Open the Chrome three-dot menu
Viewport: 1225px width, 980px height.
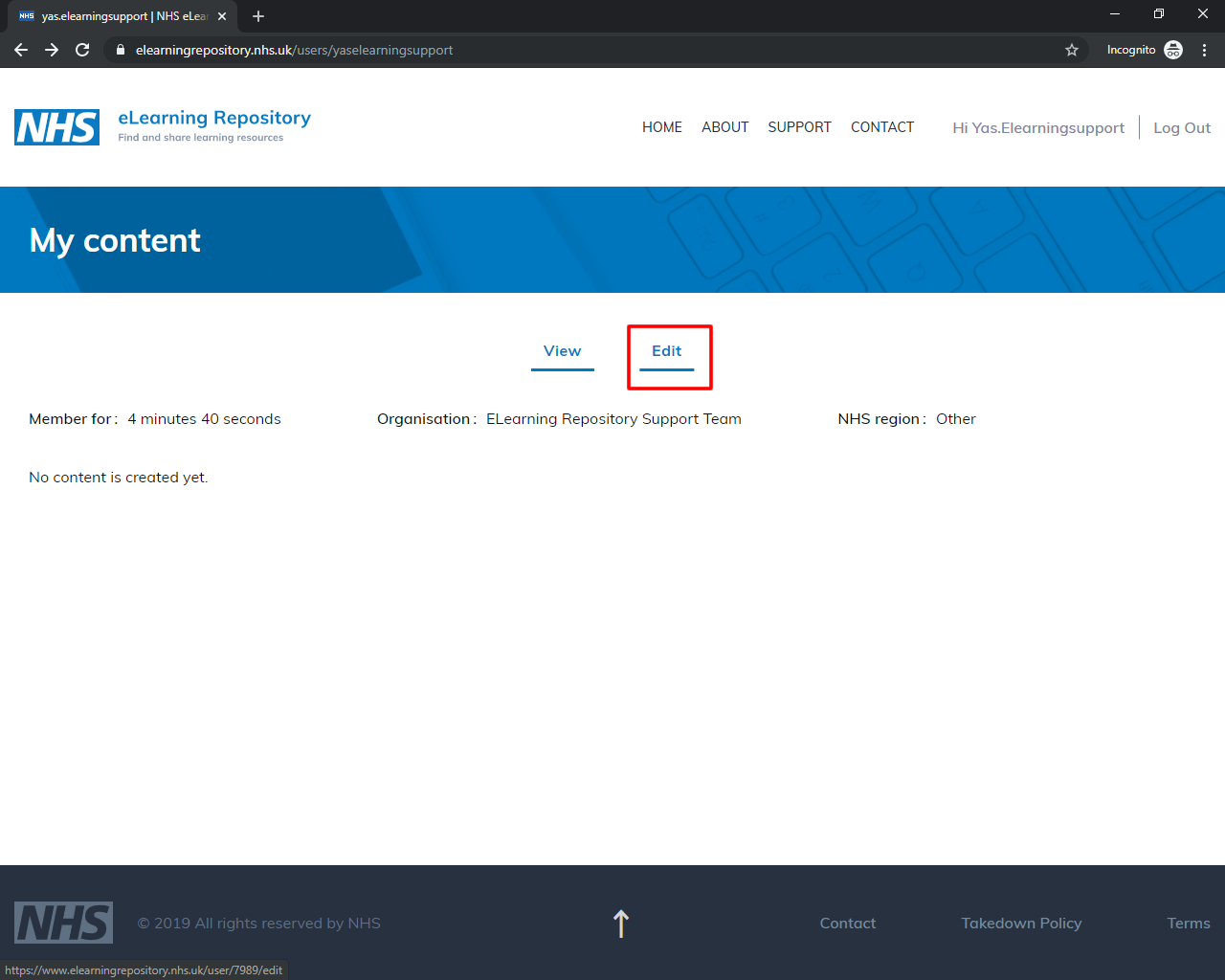1204,50
